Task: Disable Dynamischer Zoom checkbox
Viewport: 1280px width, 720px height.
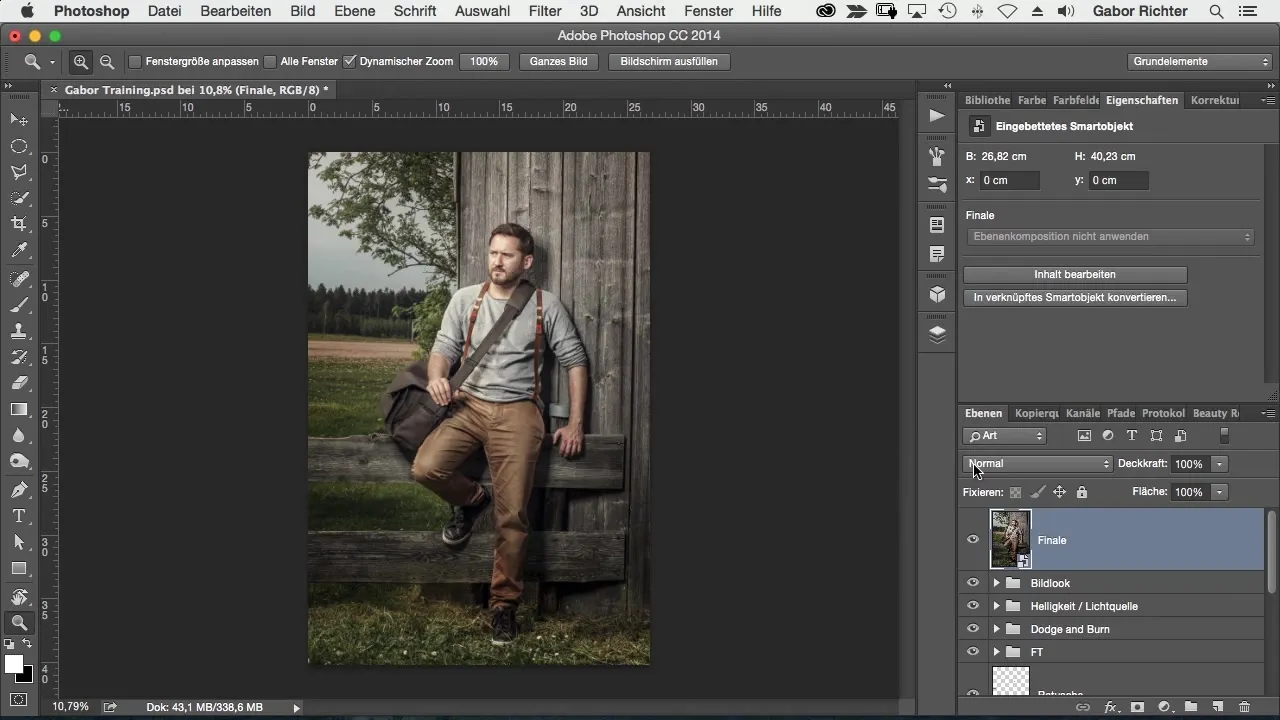Action: (x=349, y=62)
